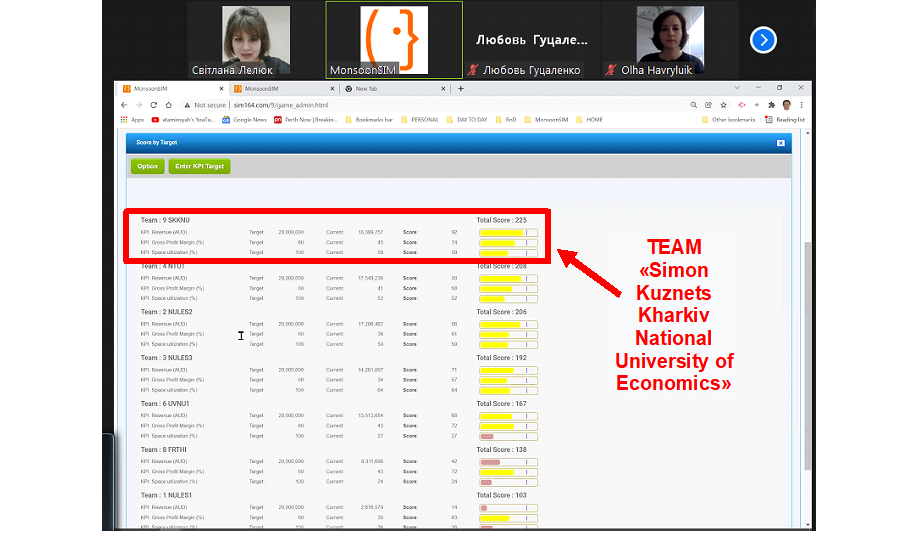This screenshot has height=533, width=920.
Task: Bookmark this page with the star
Action: coord(723,105)
